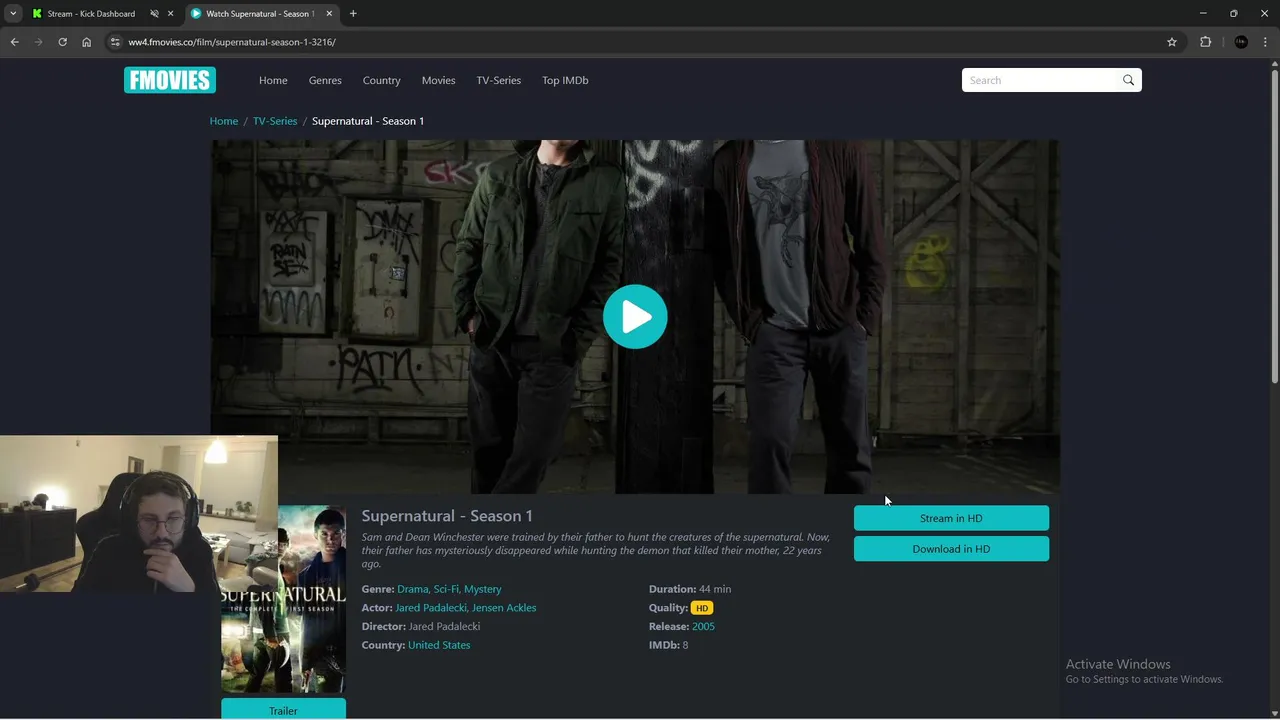Go to TV-Series breadcrumb link
The image size is (1280, 720).
click(x=275, y=121)
